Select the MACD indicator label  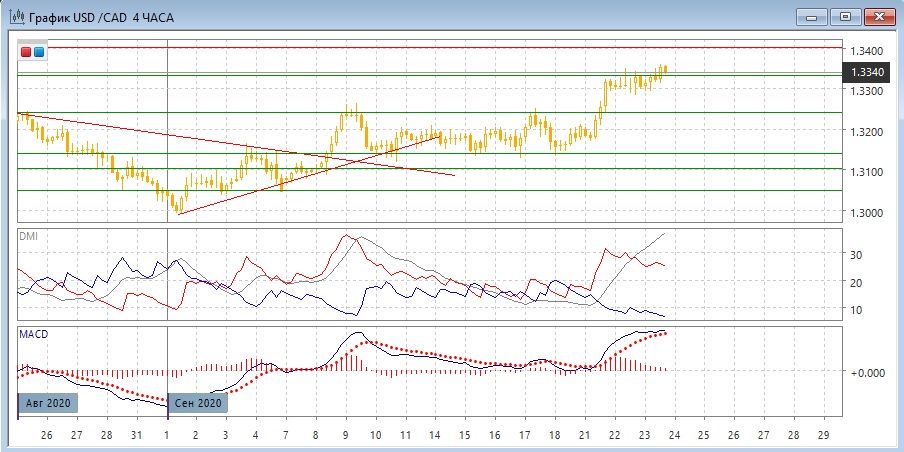(x=33, y=333)
